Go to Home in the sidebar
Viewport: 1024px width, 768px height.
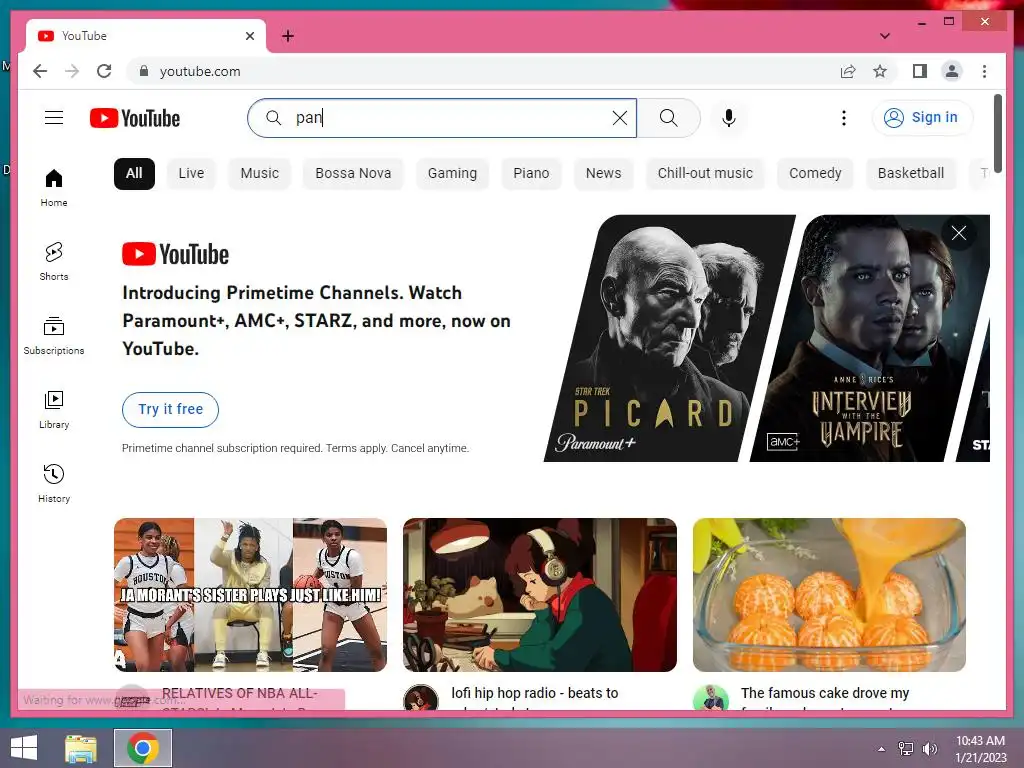(x=54, y=187)
